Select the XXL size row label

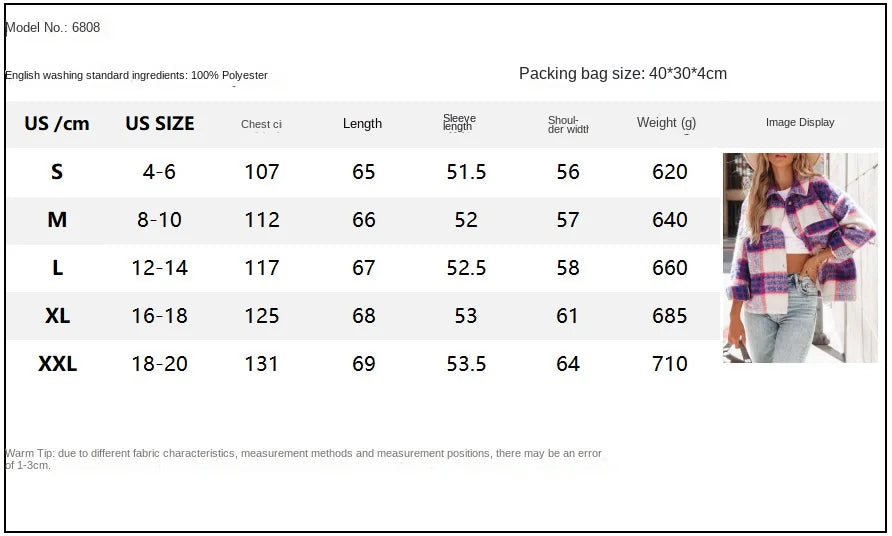57,364
